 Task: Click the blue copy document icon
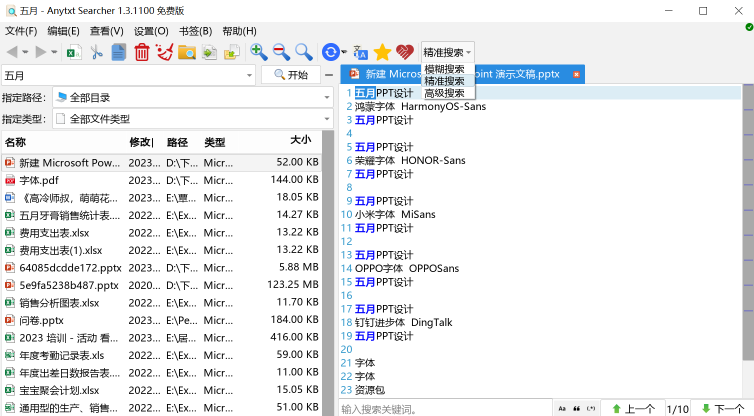coord(118,52)
